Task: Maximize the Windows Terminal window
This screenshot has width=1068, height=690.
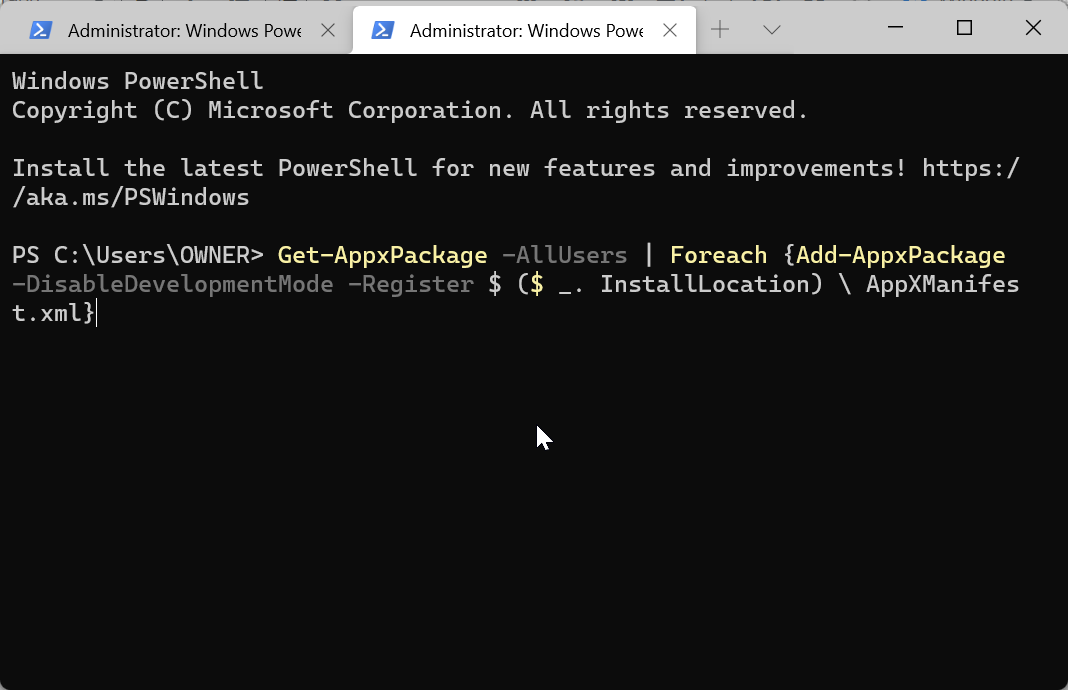Action: click(x=964, y=27)
